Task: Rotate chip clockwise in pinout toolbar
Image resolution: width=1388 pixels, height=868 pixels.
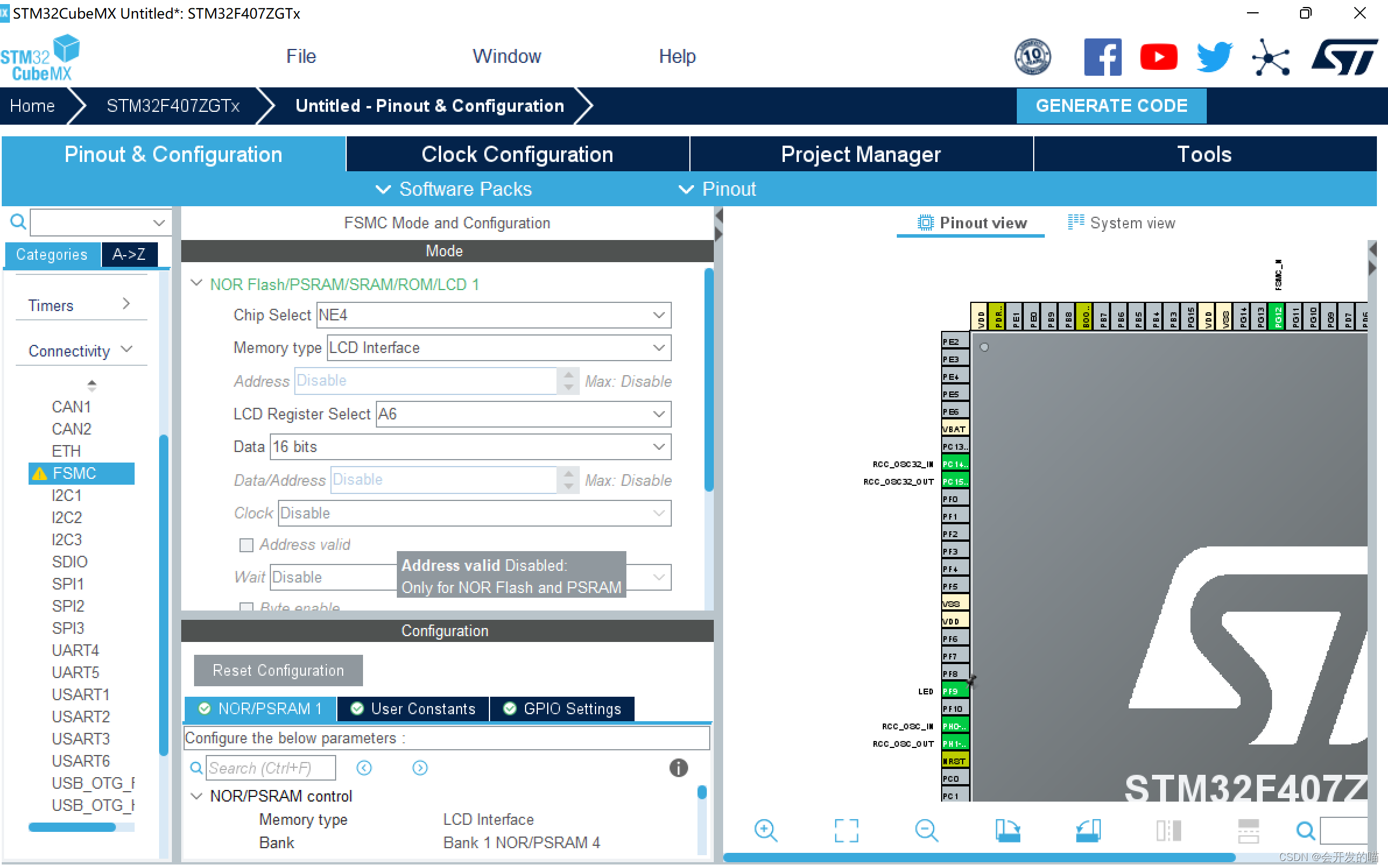Action: tap(1007, 830)
